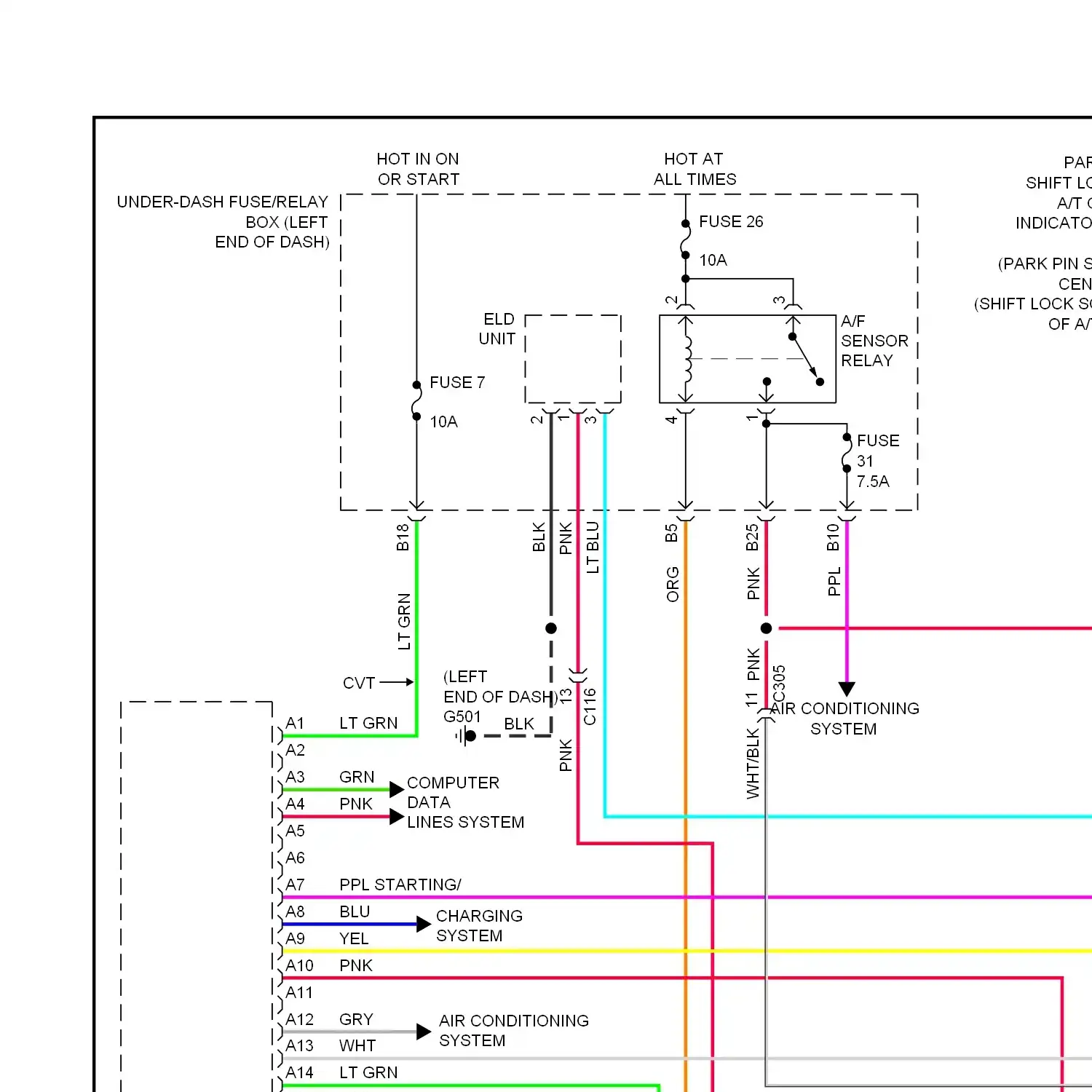Click the arrowhead on the A12 GRY wire
Screen dimensions: 1092x1092
tap(424, 1032)
